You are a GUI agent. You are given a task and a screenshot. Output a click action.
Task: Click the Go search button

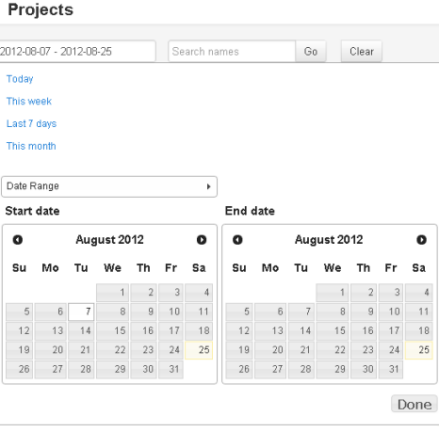click(311, 51)
